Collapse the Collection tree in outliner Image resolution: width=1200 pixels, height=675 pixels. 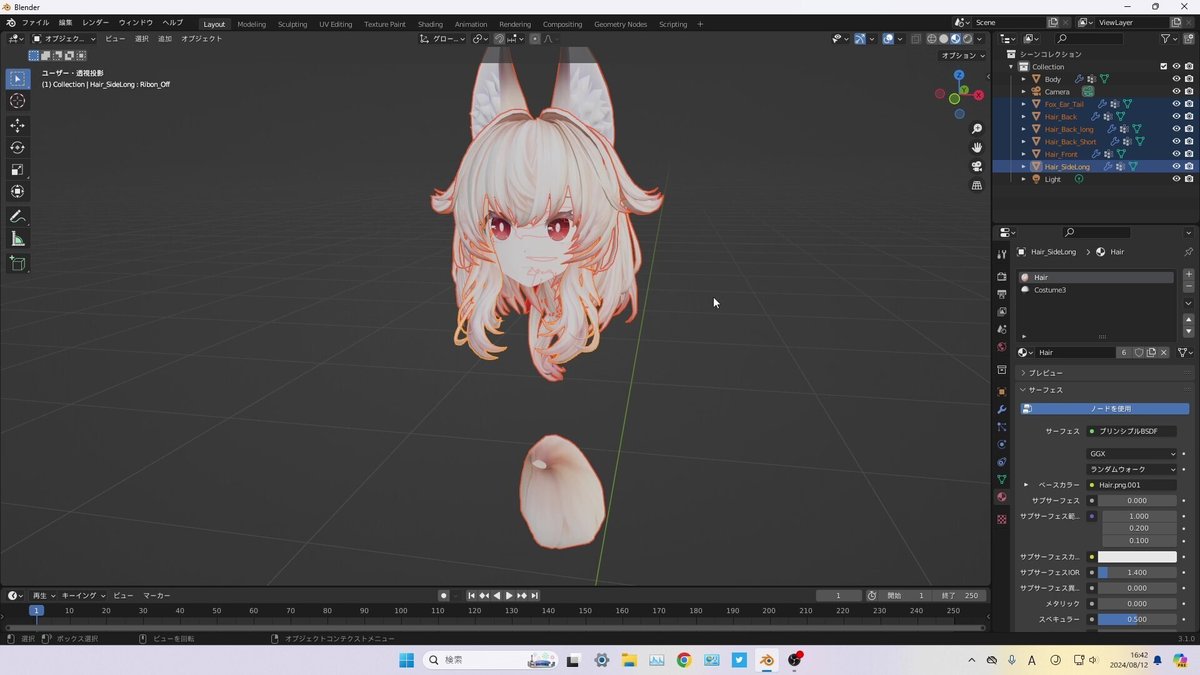pyautogui.click(x=1011, y=66)
